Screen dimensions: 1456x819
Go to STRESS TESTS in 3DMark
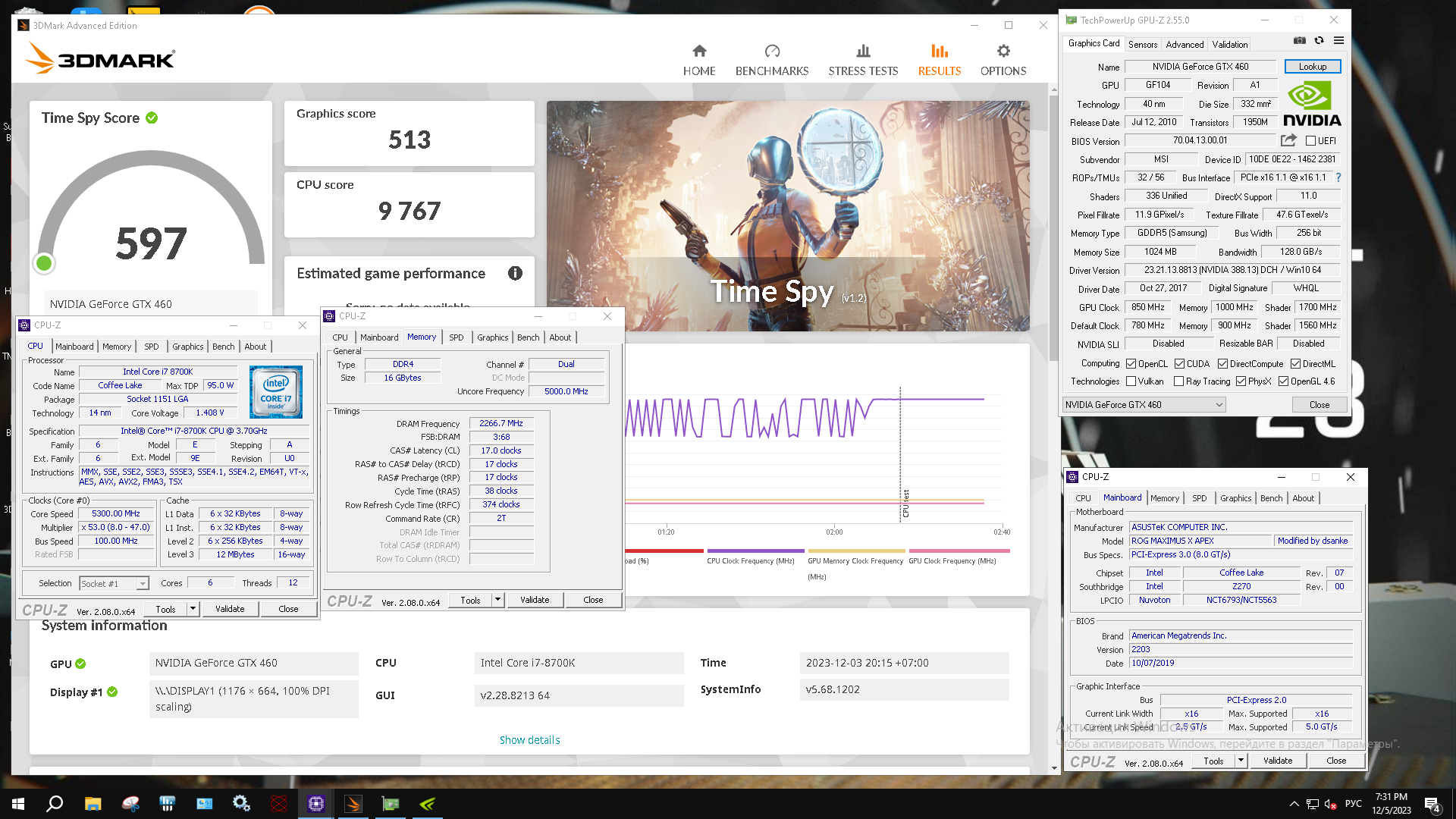tap(863, 60)
